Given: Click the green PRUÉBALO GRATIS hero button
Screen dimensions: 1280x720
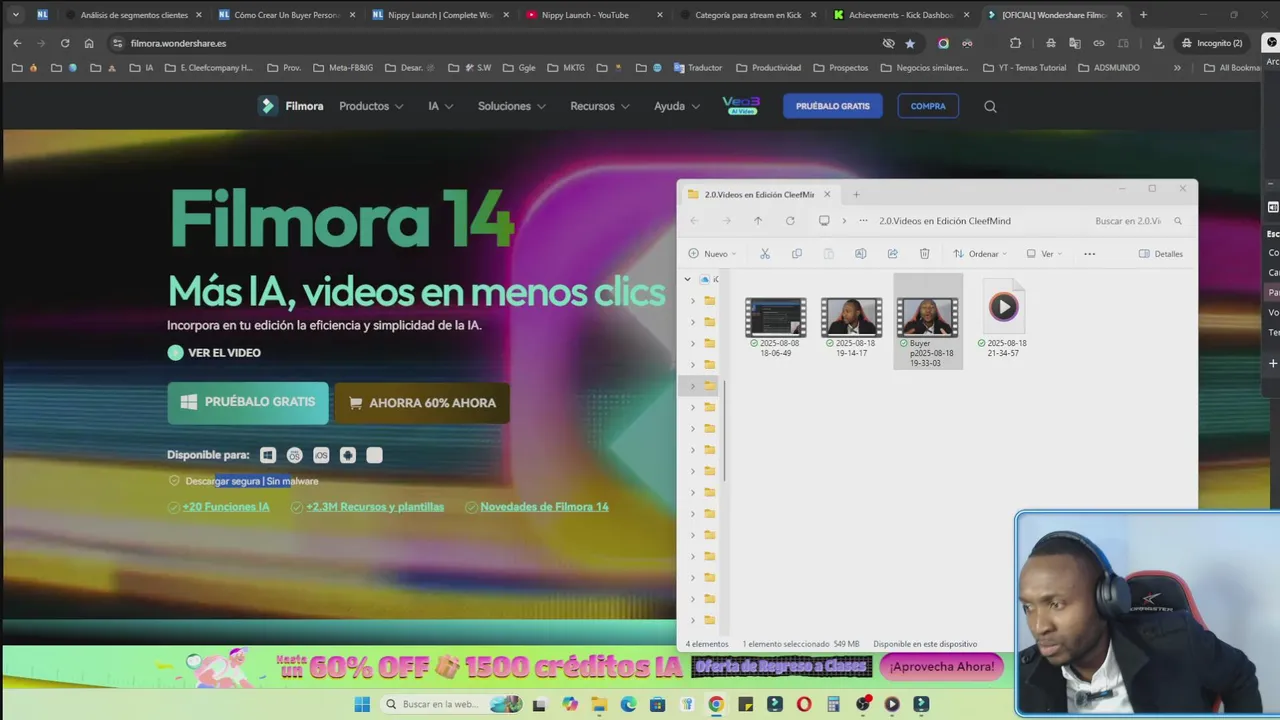Looking at the screenshot, I should 248,402.
